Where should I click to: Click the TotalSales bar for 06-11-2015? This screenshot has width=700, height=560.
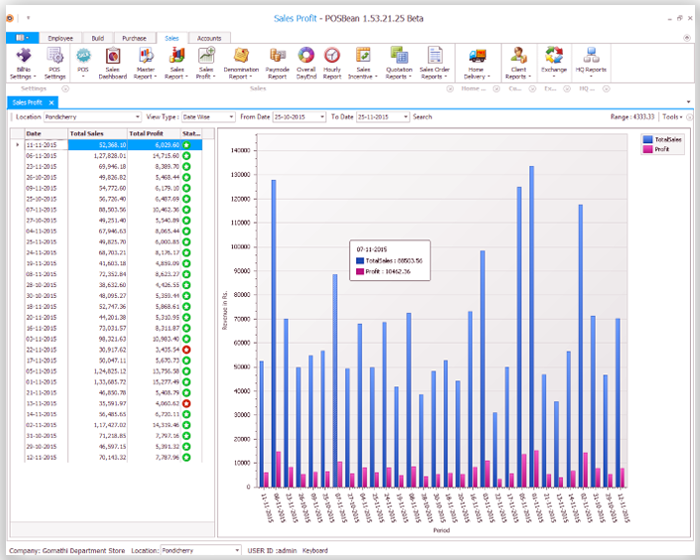[274, 334]
